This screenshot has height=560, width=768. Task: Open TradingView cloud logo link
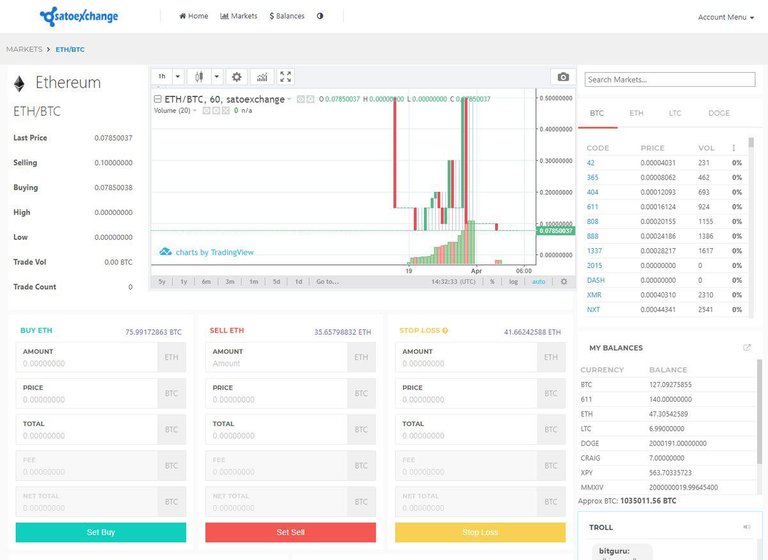(x=166, y=252)
